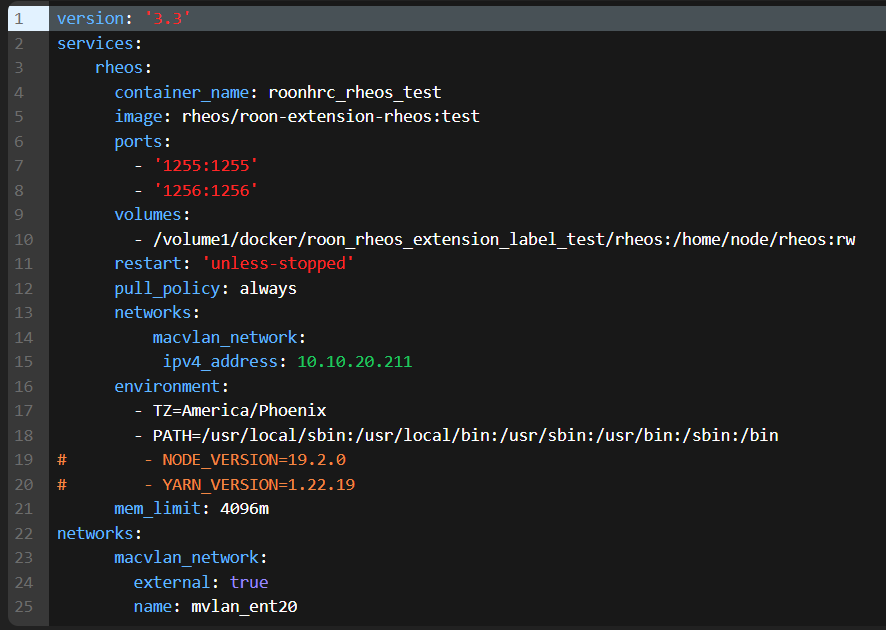The height and width of the screenshot is (630, 886).
Task: Click the commented NODE_VERSION=19.2.0 entry
Action: [254, 460]
